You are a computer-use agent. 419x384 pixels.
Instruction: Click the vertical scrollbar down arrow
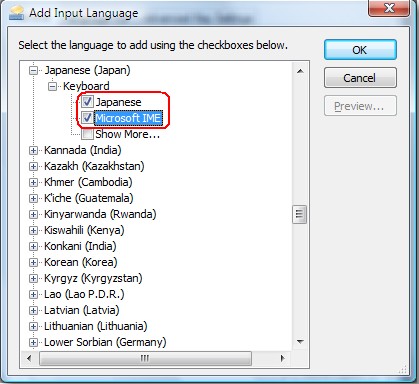(x=300, y=342)
